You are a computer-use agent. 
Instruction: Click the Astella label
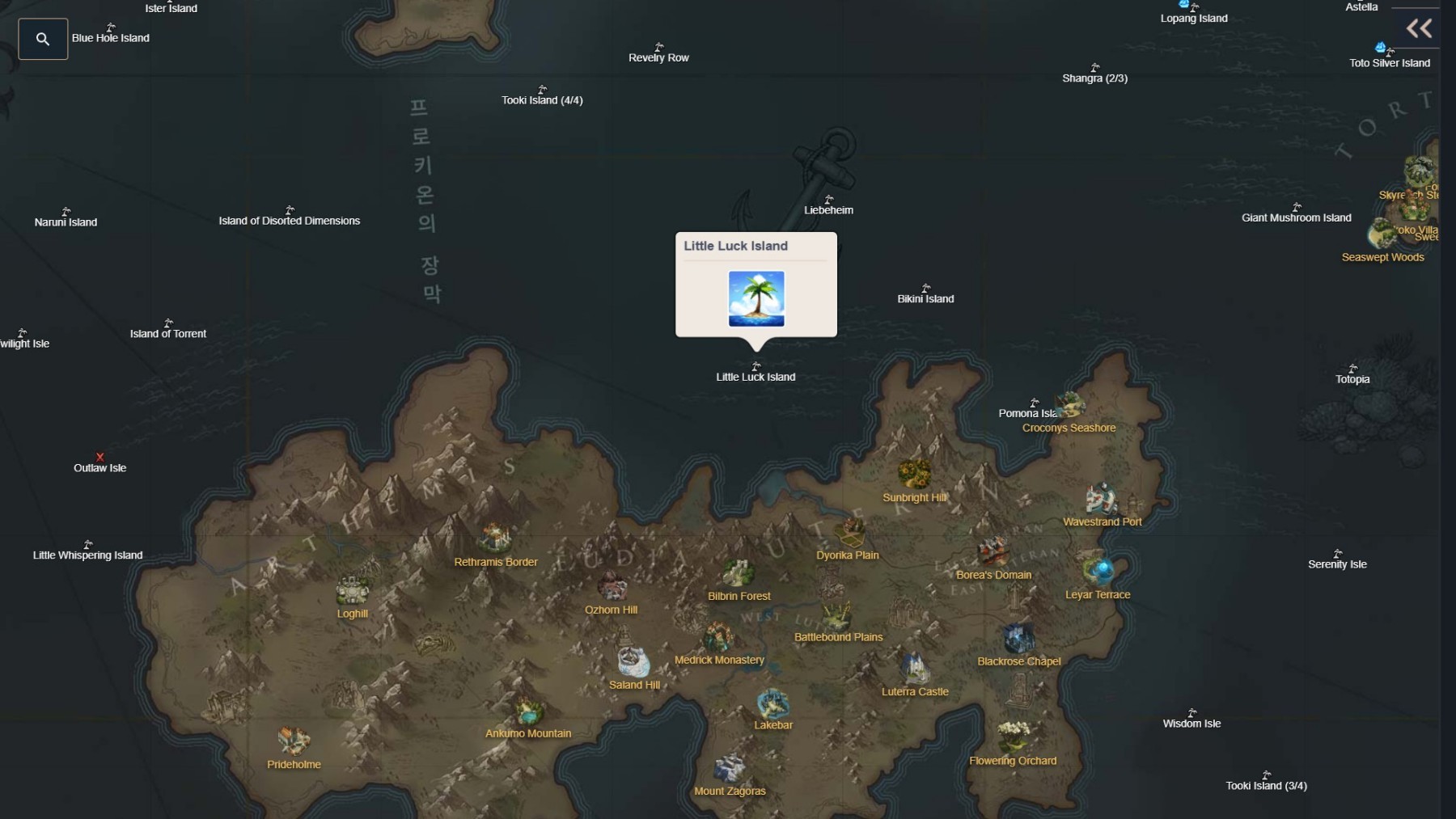[x=1361, y=6]
